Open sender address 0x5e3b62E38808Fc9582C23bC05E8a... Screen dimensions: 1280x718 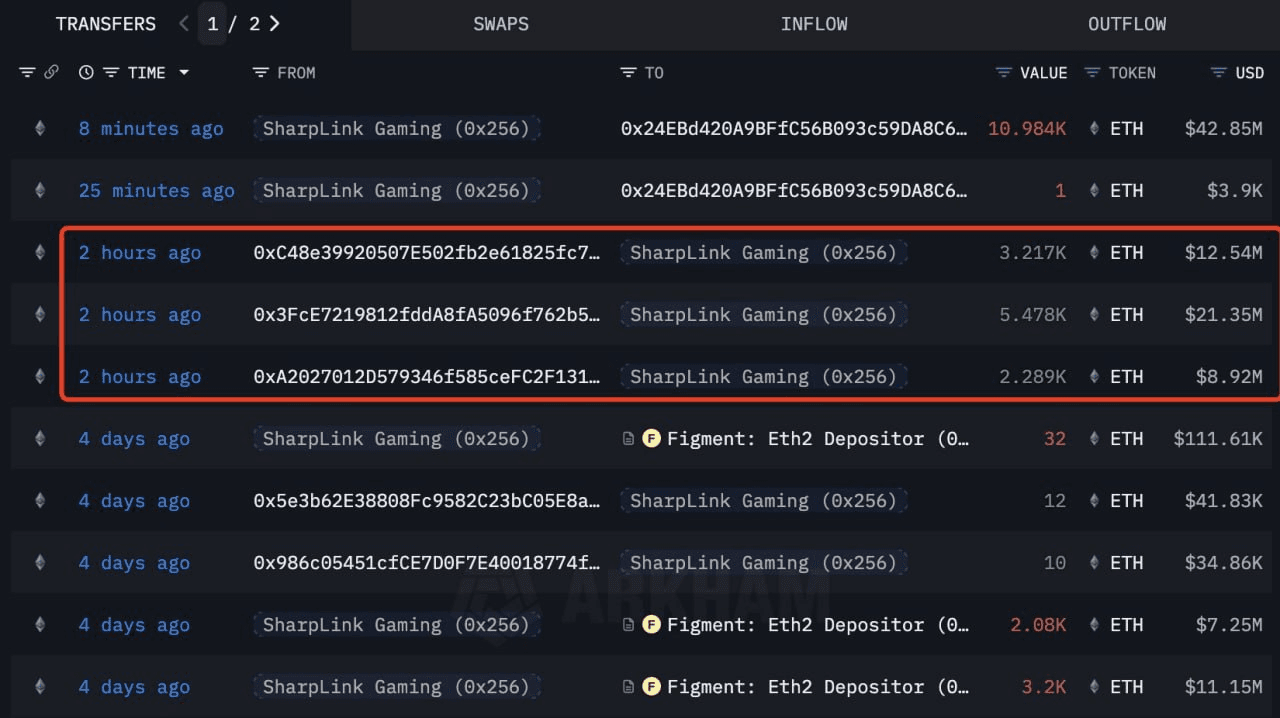[427, 500]
